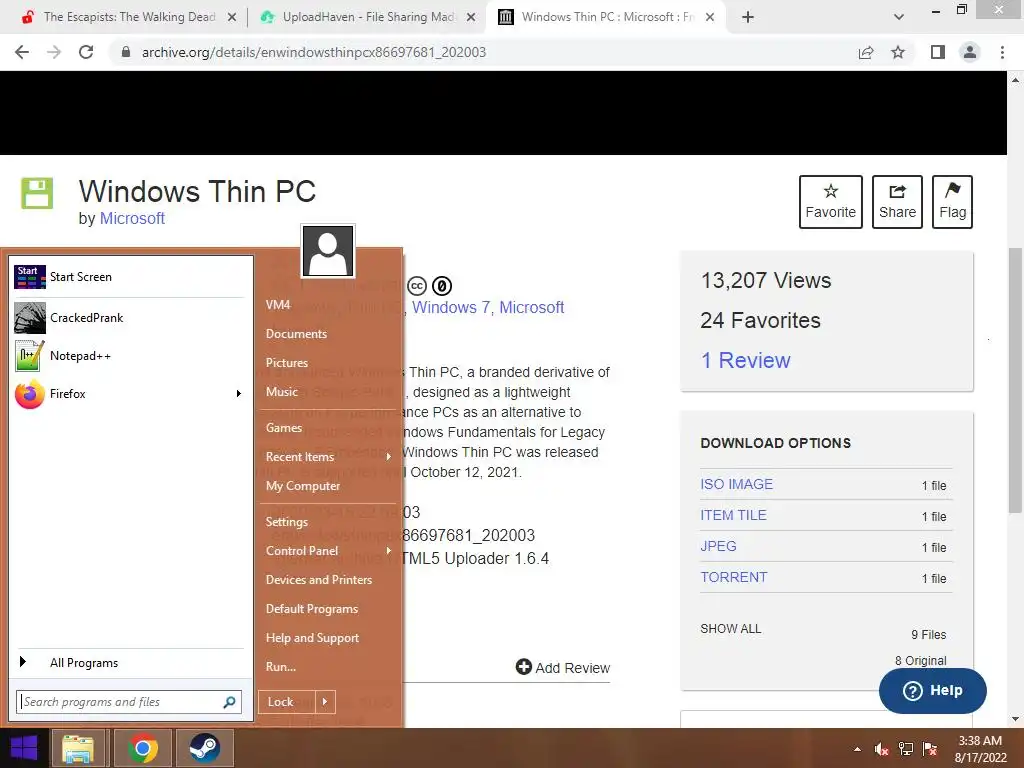Open Chrome's three-dot menu
Image resolution: width=1024 pixels, height=768 pixels.
tap(1002, 52)
